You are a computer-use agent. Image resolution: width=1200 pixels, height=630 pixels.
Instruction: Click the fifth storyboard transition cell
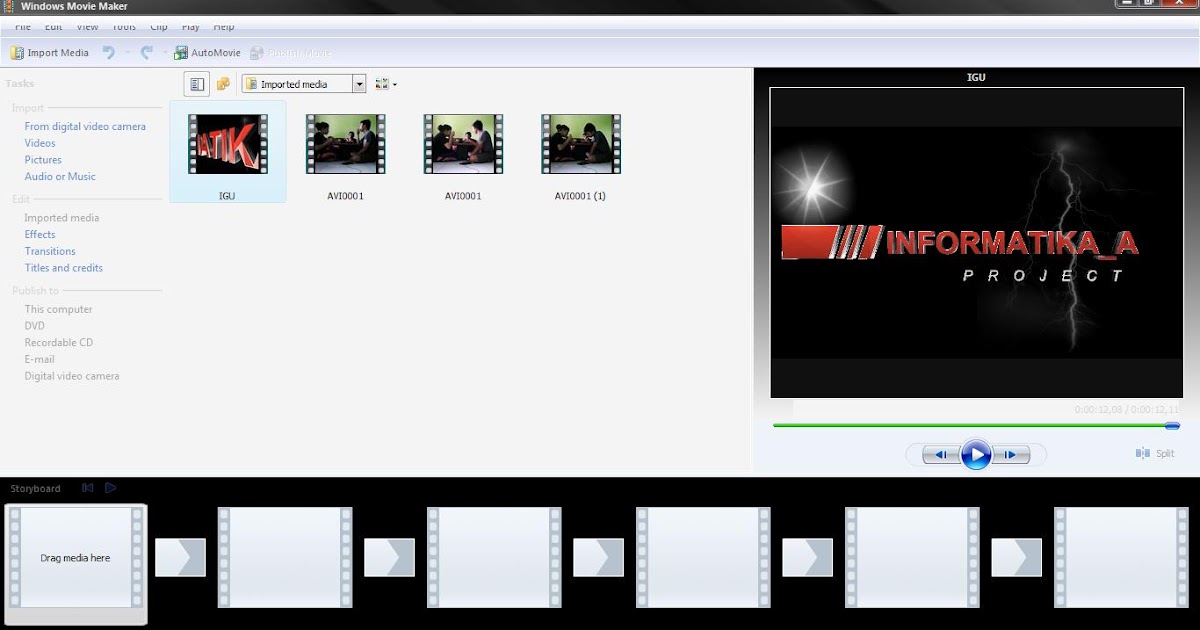pyautogui.click(x=1016, y=557)
